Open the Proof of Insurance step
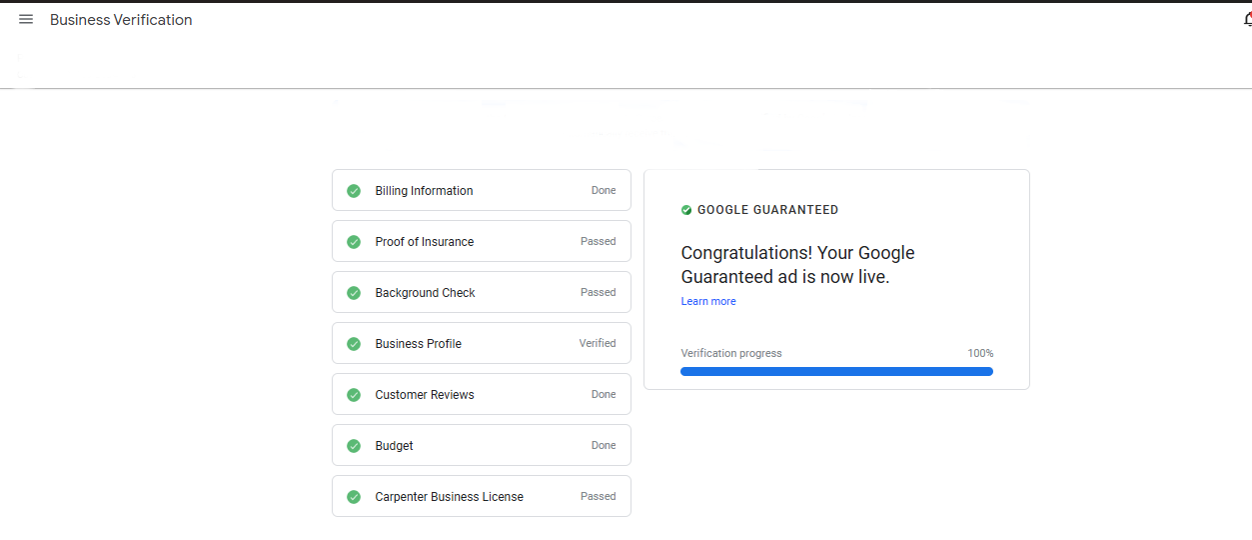The width and height of the screenshot is (1252, 540). (481, 241)
